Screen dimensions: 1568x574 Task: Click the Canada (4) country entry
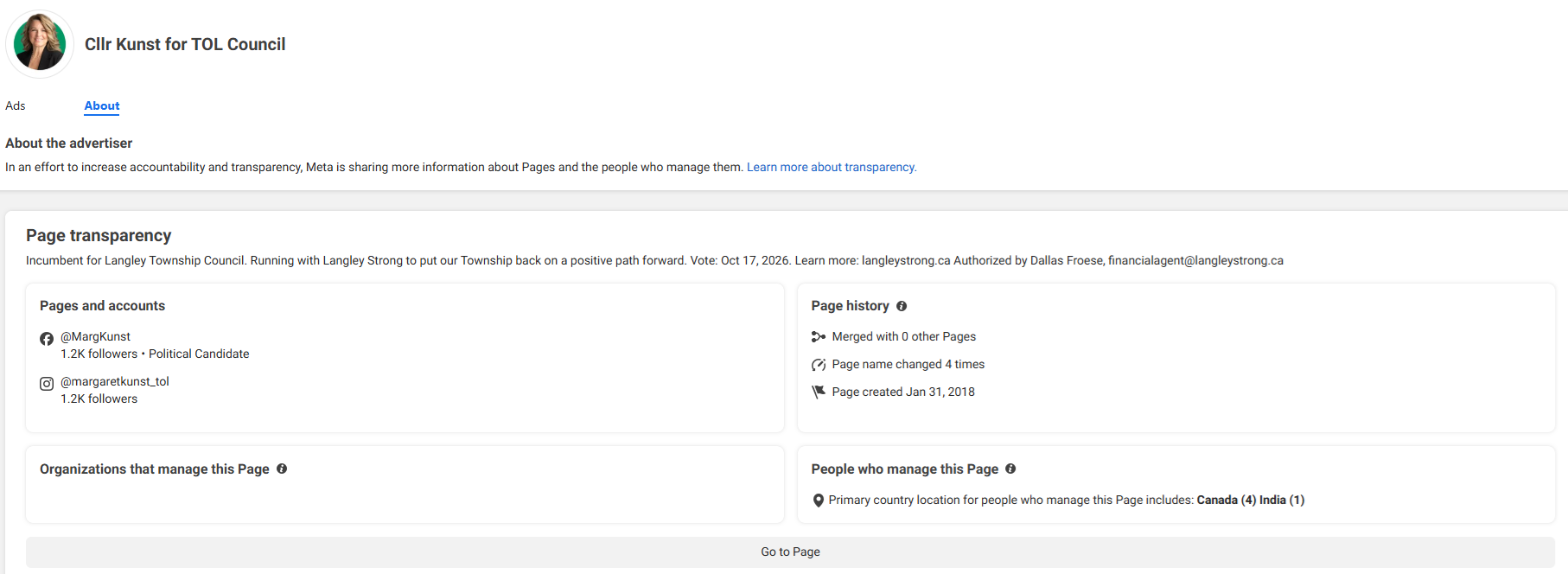[x=1227, y=500]
